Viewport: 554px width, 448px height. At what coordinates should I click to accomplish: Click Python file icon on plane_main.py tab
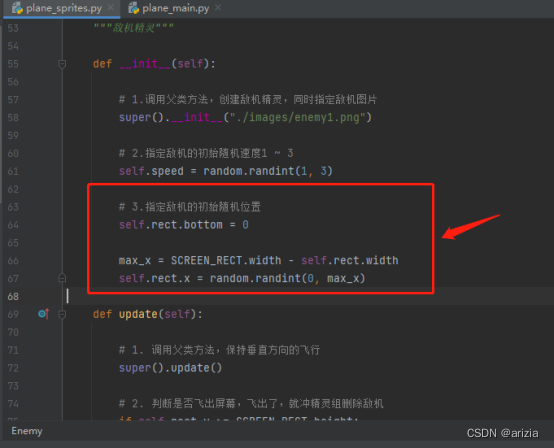click(134, 8)
